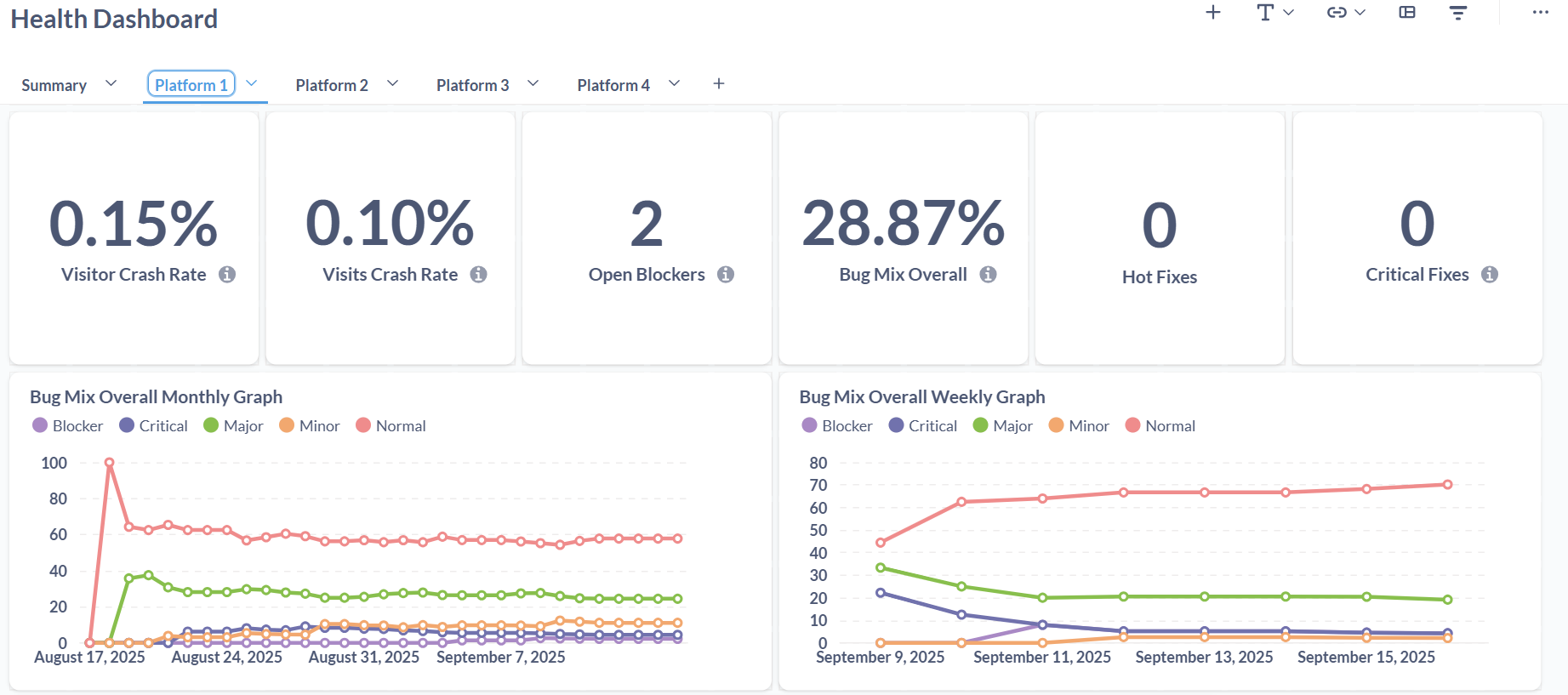Select the Platform 1 tab name field
This screenshot has height=695, width=1568.
click(191, 84)
